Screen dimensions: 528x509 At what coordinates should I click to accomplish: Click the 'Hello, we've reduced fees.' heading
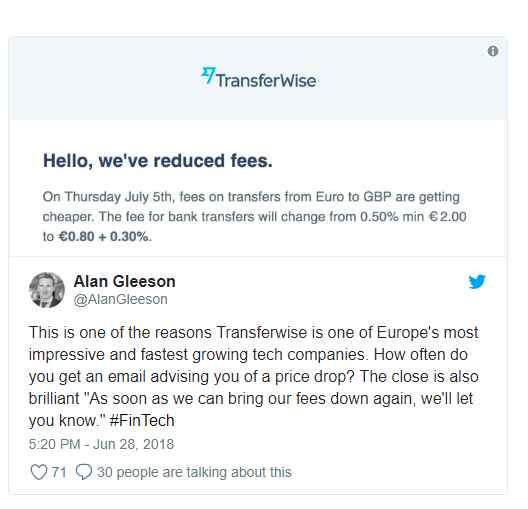pos(158,161)
